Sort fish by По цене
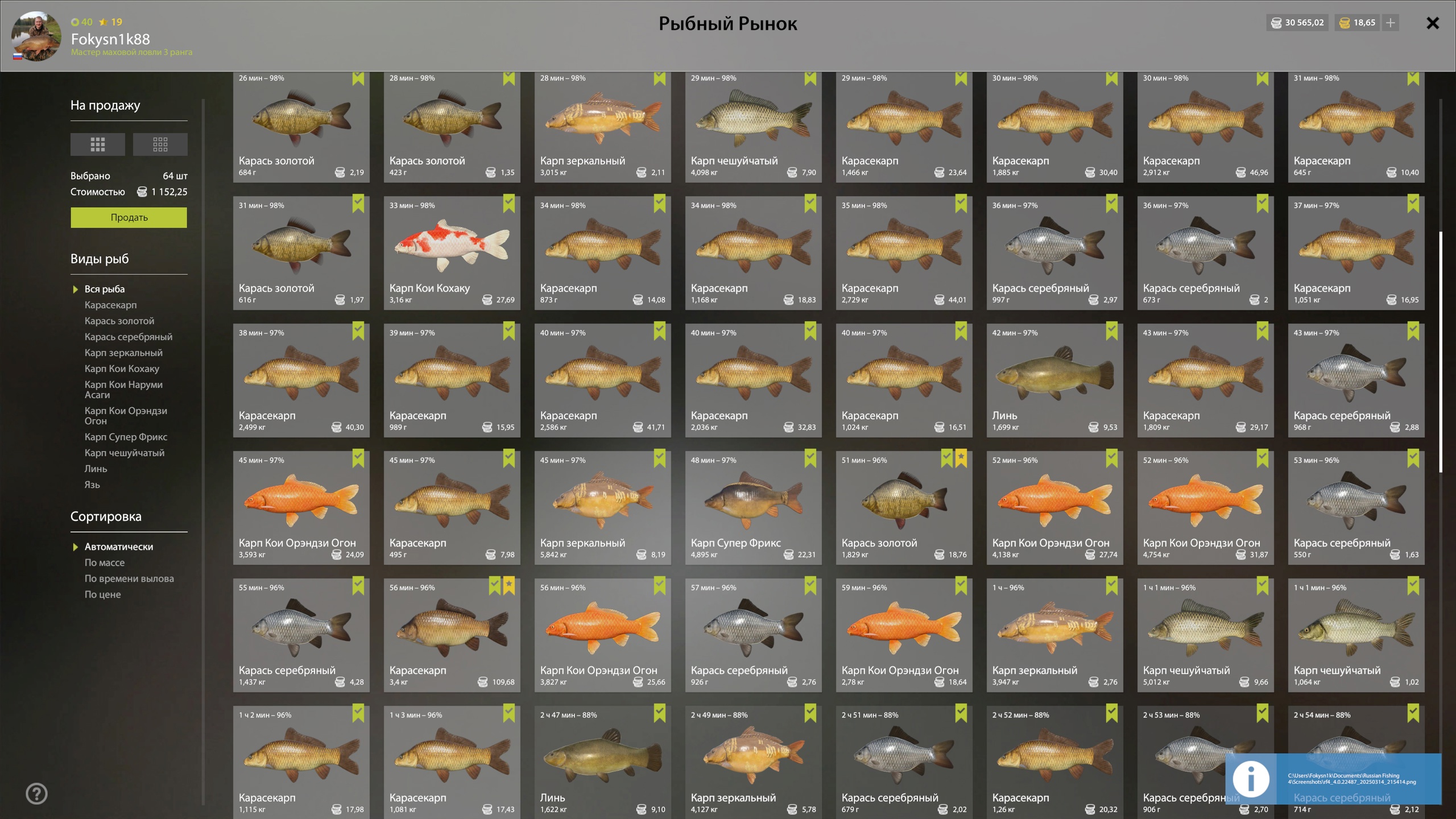Image resolution: width=1456 pixels, height=819 pixels. [x=102, y=594]
